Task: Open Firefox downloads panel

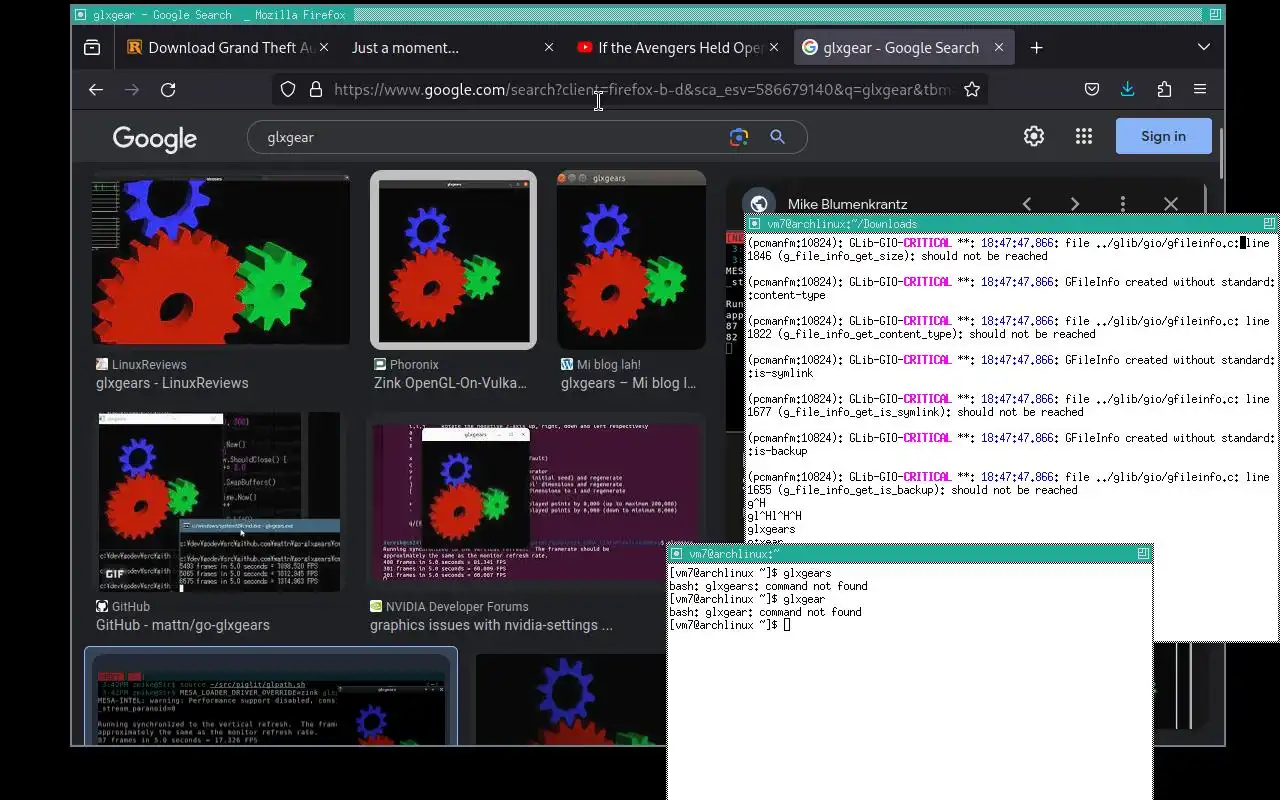Action: [1127, 89]
